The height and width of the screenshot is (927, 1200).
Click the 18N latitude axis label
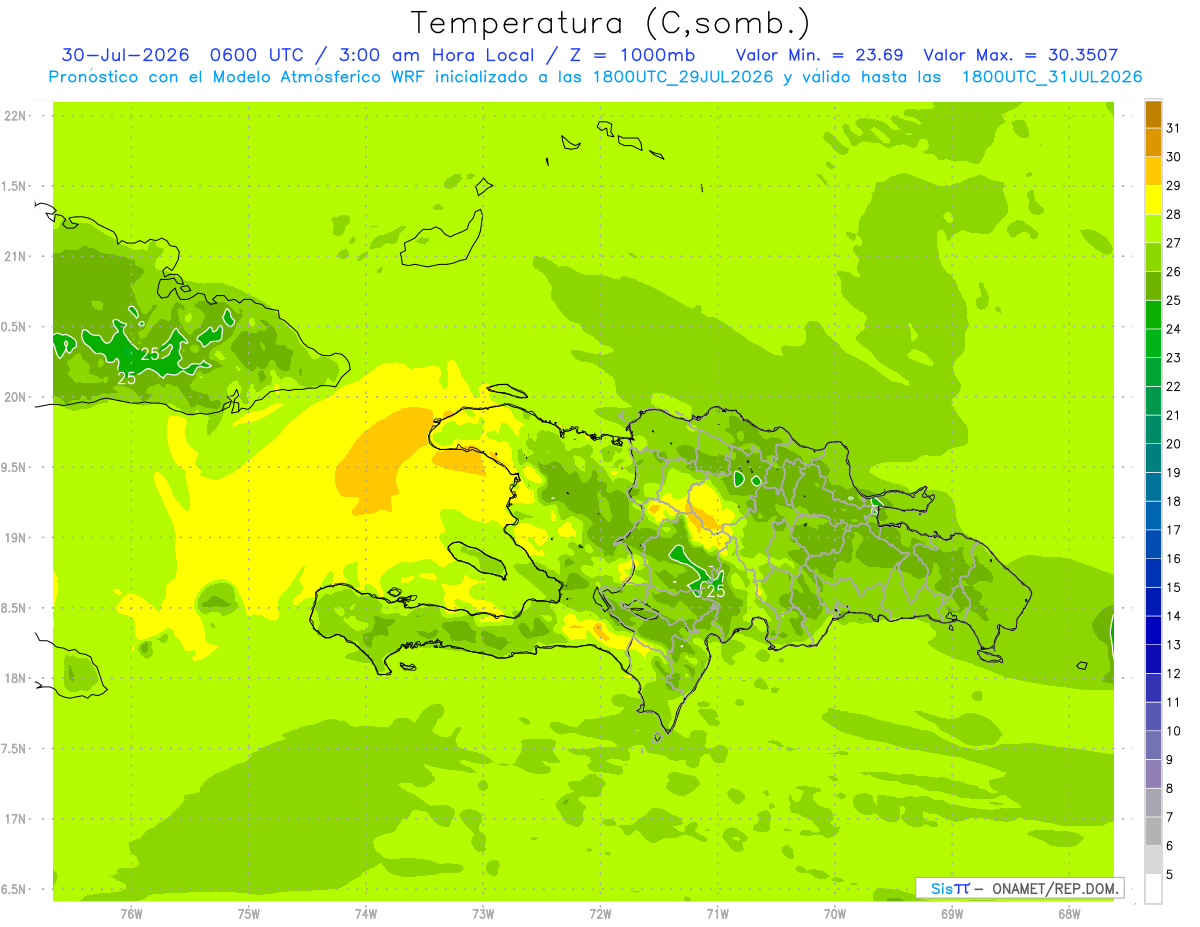point(16,678)
